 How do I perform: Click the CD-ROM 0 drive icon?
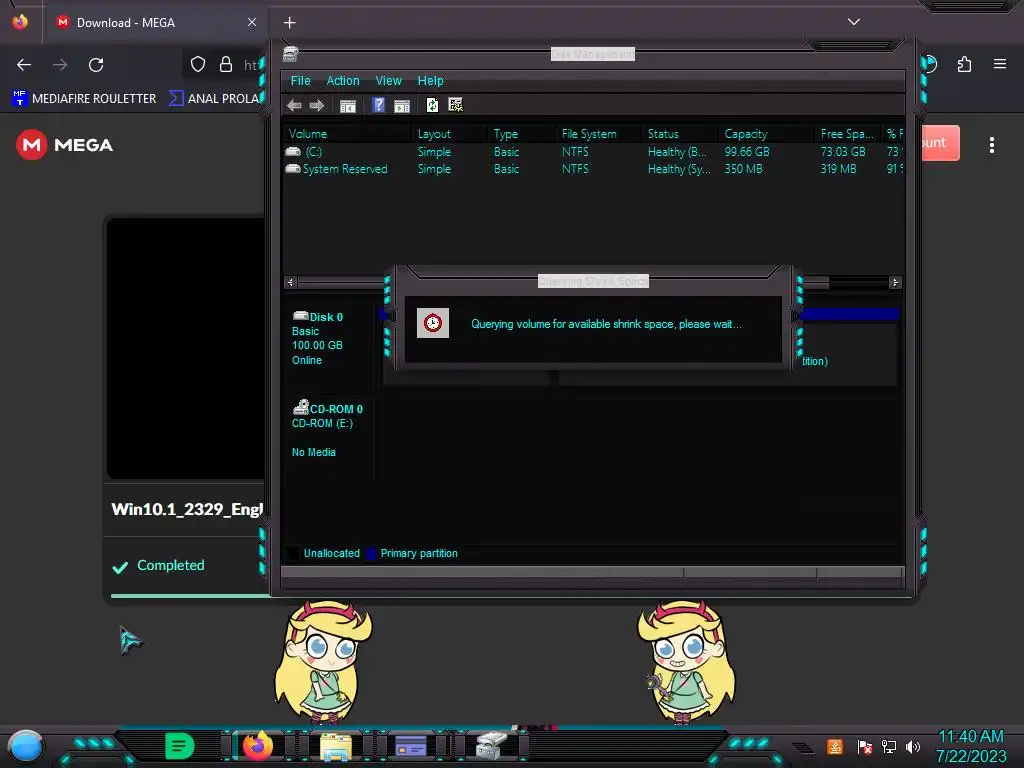pos(300,408)
